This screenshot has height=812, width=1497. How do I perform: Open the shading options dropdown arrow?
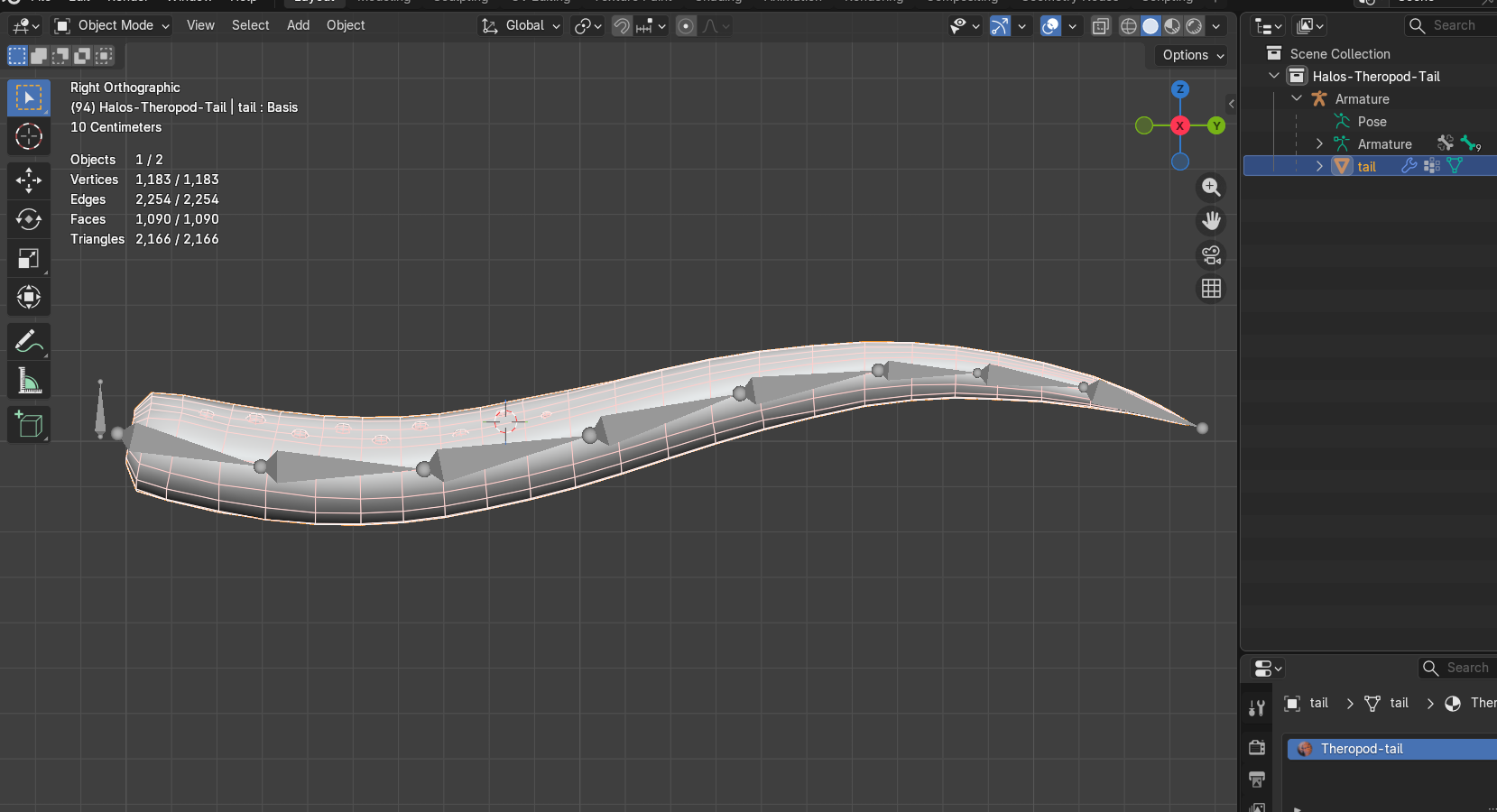1215,26
